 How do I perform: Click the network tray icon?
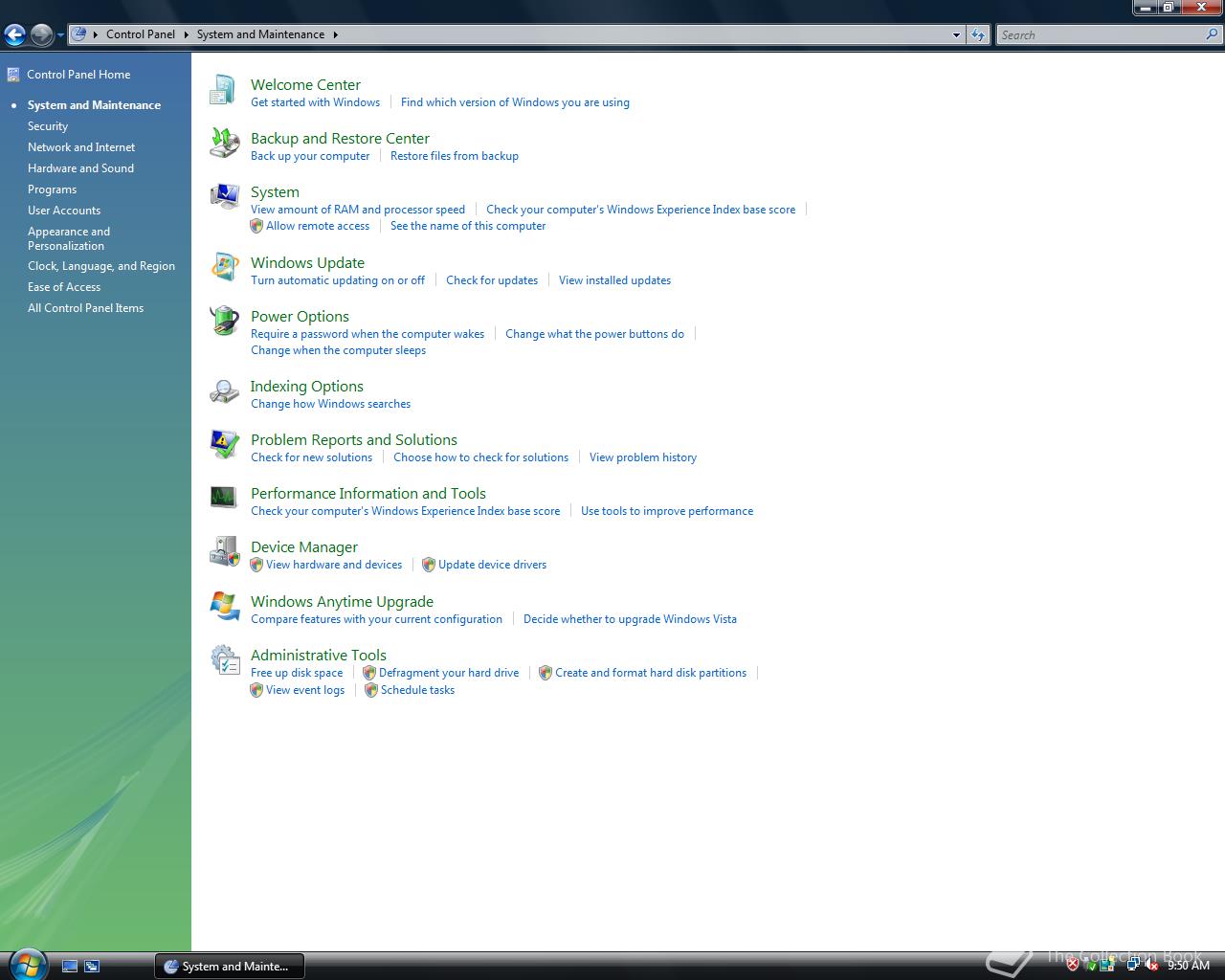click(x=1133, y=966)
